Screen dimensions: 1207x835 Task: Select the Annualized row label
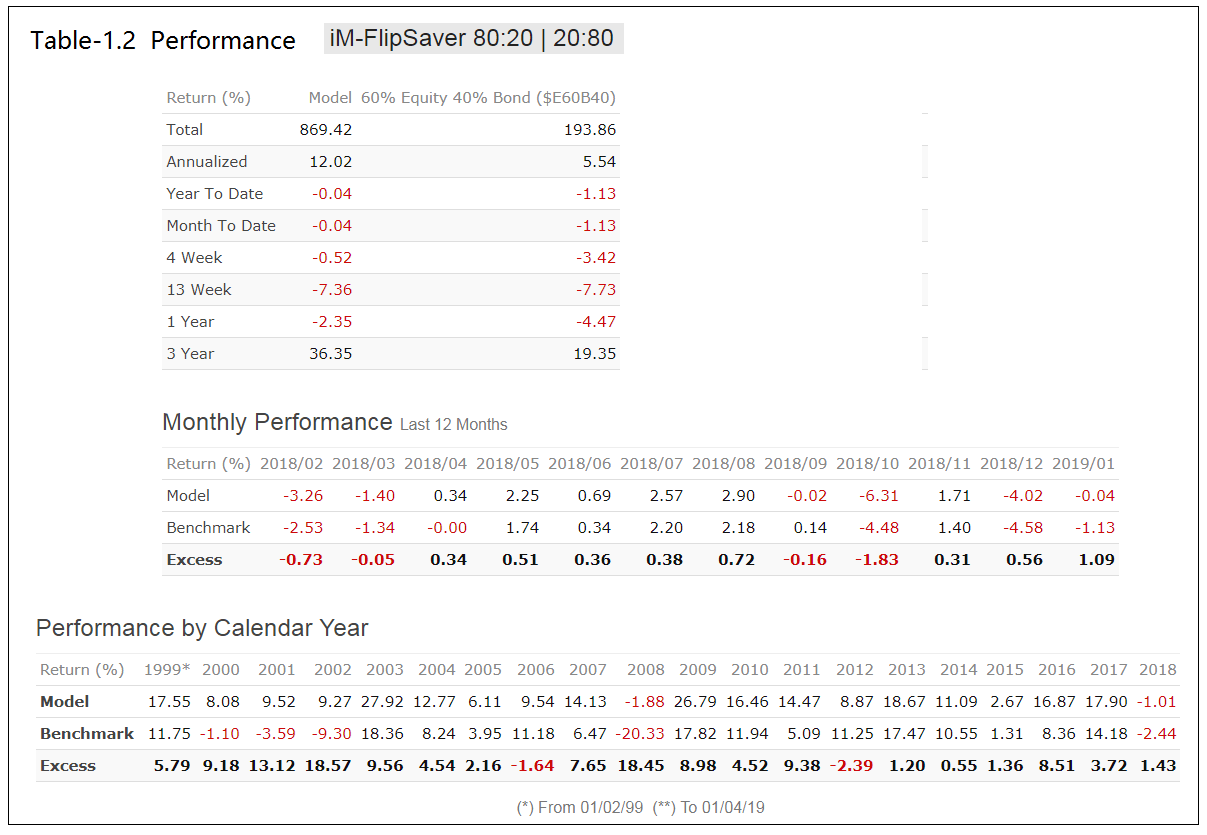[207, 162]
